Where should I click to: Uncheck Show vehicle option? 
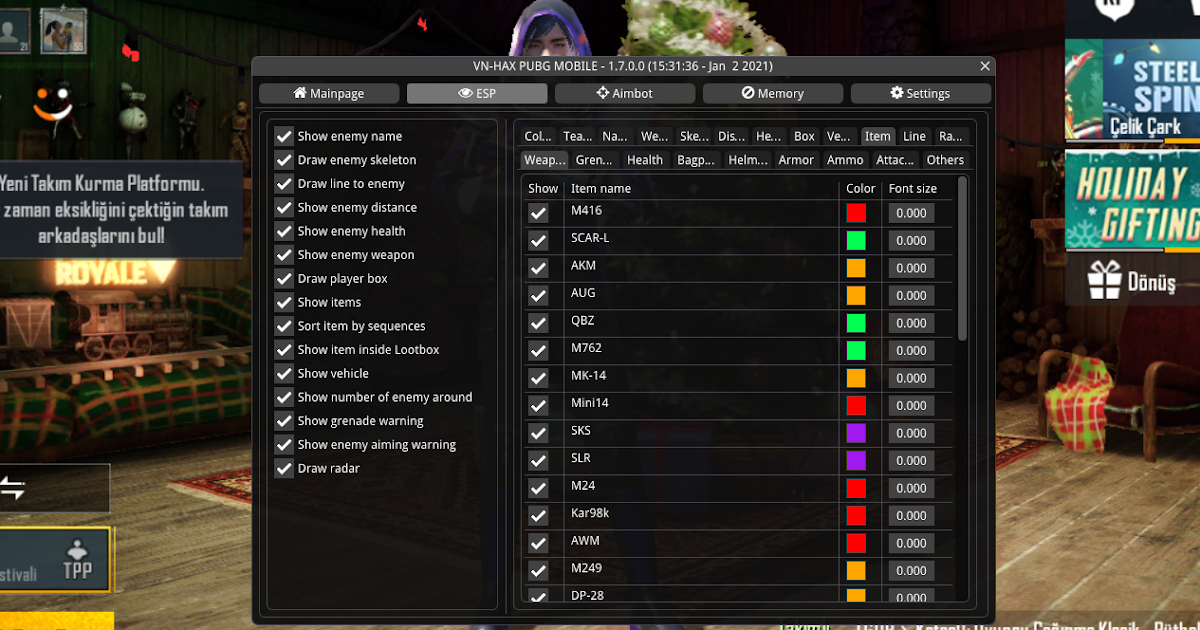point(284,373)
